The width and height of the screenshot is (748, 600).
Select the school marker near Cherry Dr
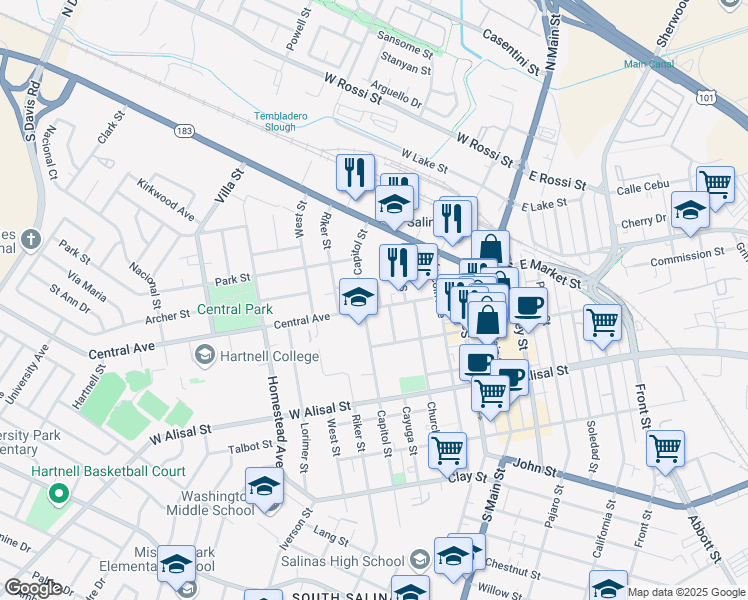(x=690, y=210)
